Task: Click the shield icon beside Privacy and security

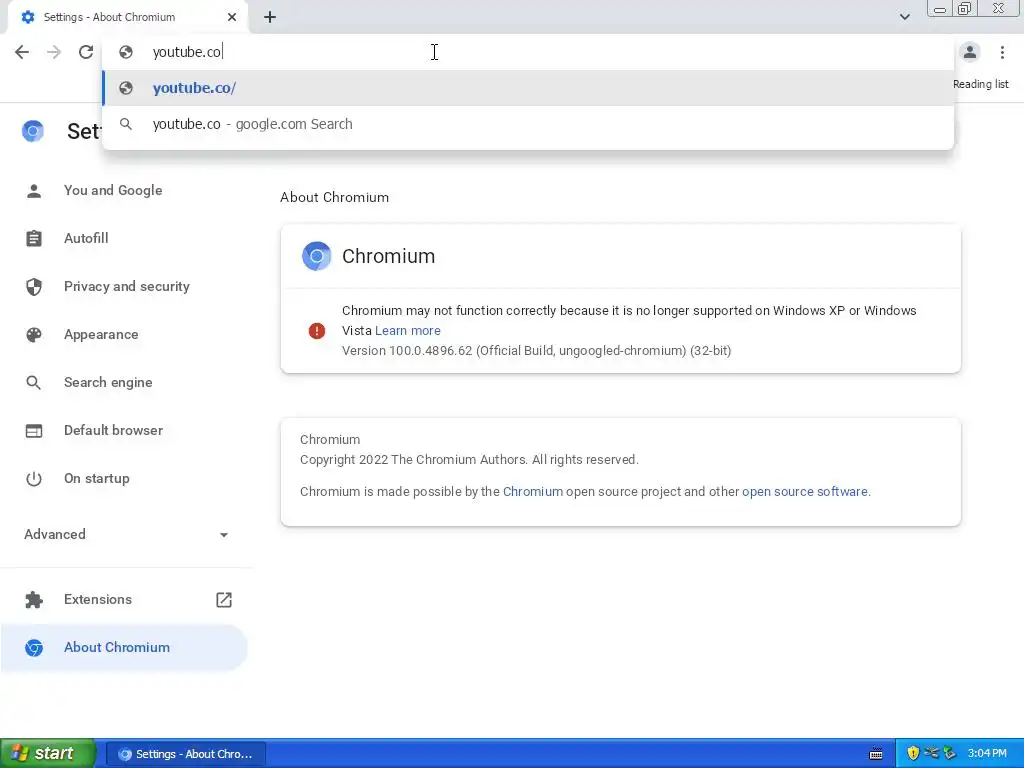Action: [x=34, y=287]
